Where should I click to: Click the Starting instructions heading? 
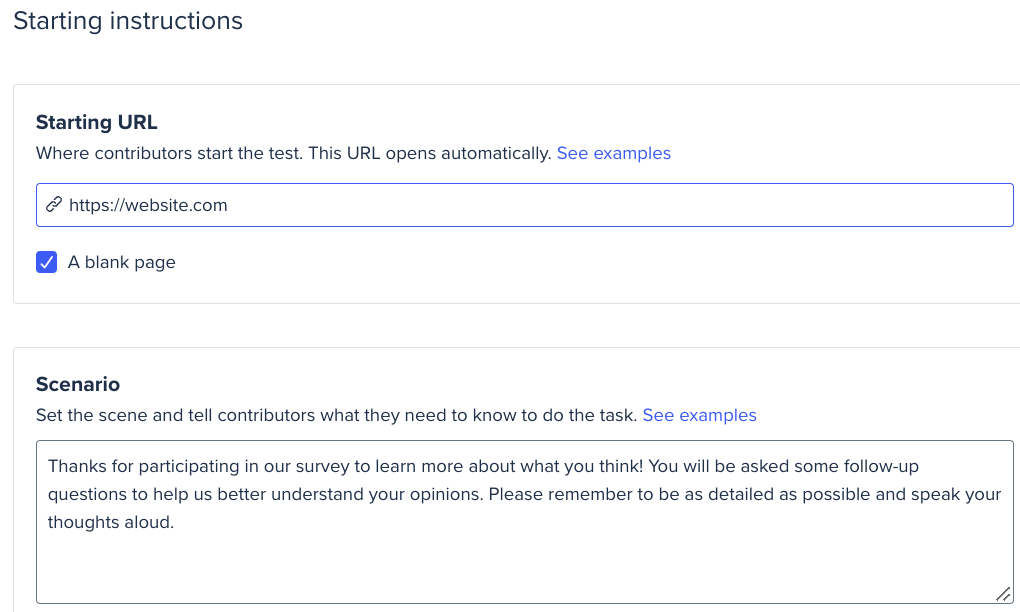(x=128, y=21)
